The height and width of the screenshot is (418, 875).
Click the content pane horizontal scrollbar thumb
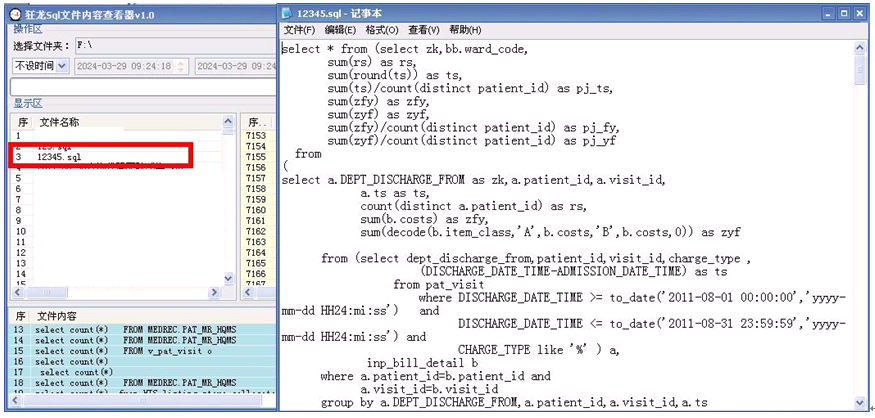[x=142, y=400]
